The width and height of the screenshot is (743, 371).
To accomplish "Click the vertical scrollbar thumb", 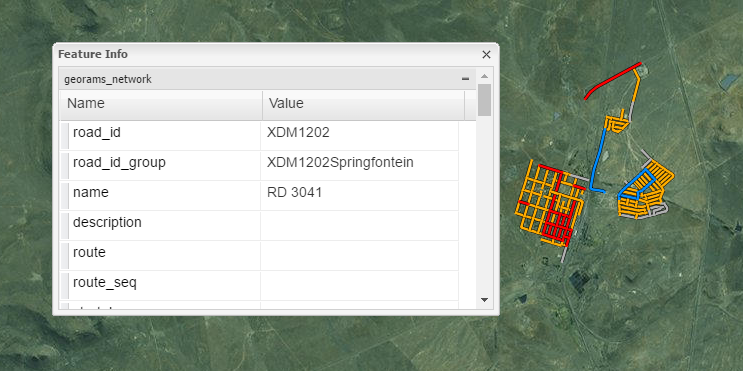I will [x=484, y=100].
